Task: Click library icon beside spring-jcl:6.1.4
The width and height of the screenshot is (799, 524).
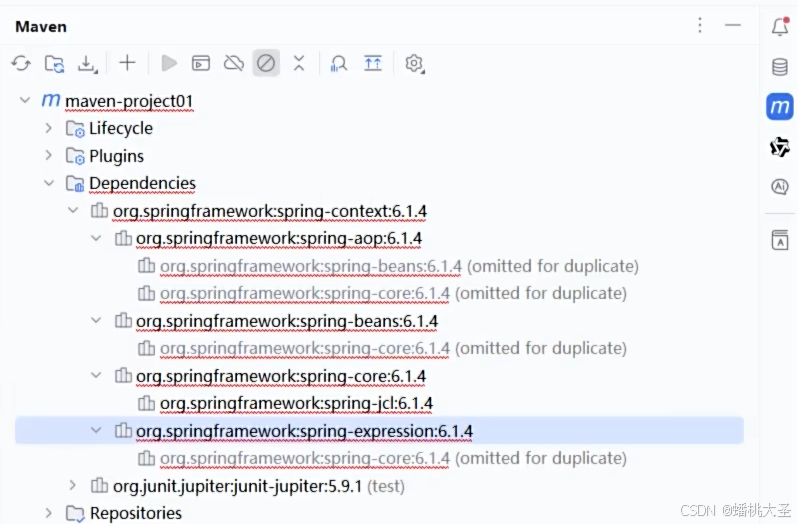Action: (146, 403)
